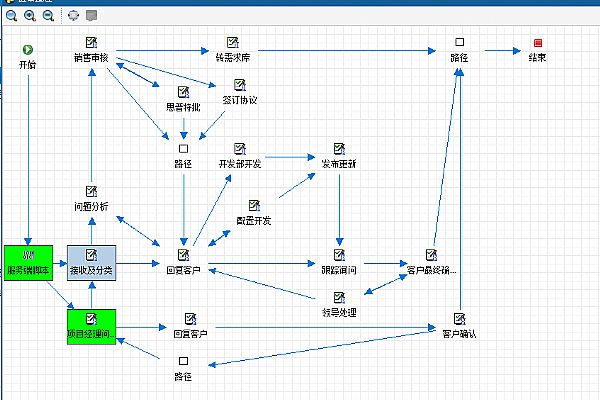Click the green 服务销脚本 node box
600x400 pixels.
(27, 261)
